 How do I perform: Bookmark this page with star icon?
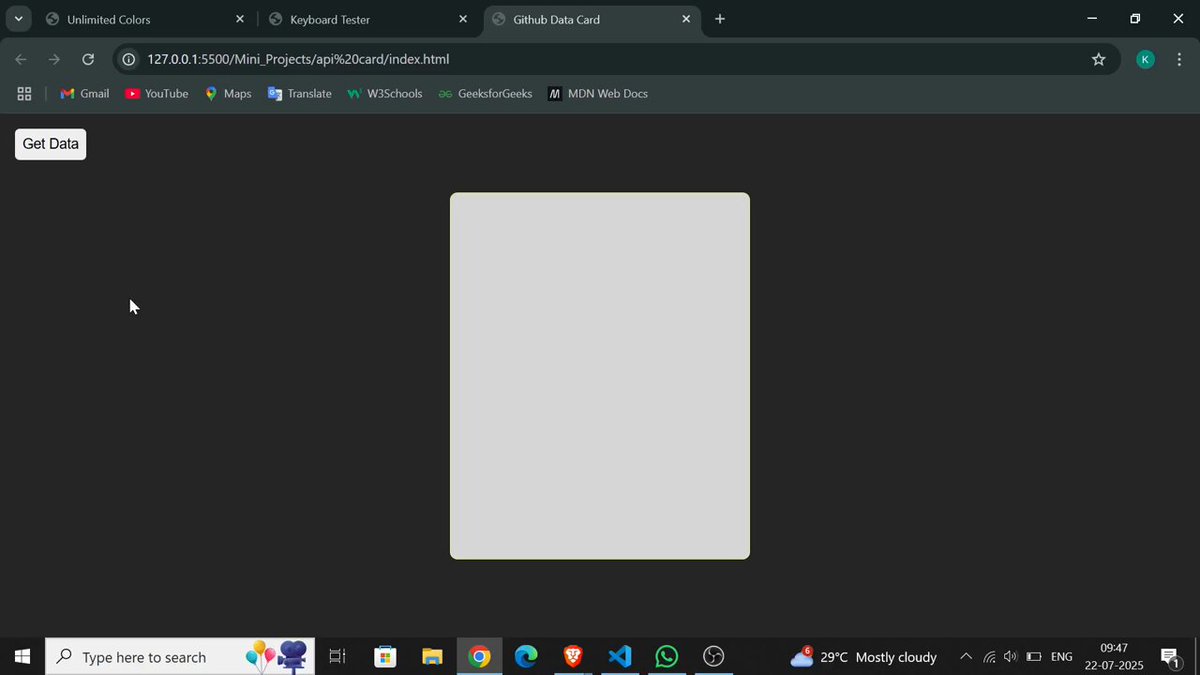(x=1098, y=59)
